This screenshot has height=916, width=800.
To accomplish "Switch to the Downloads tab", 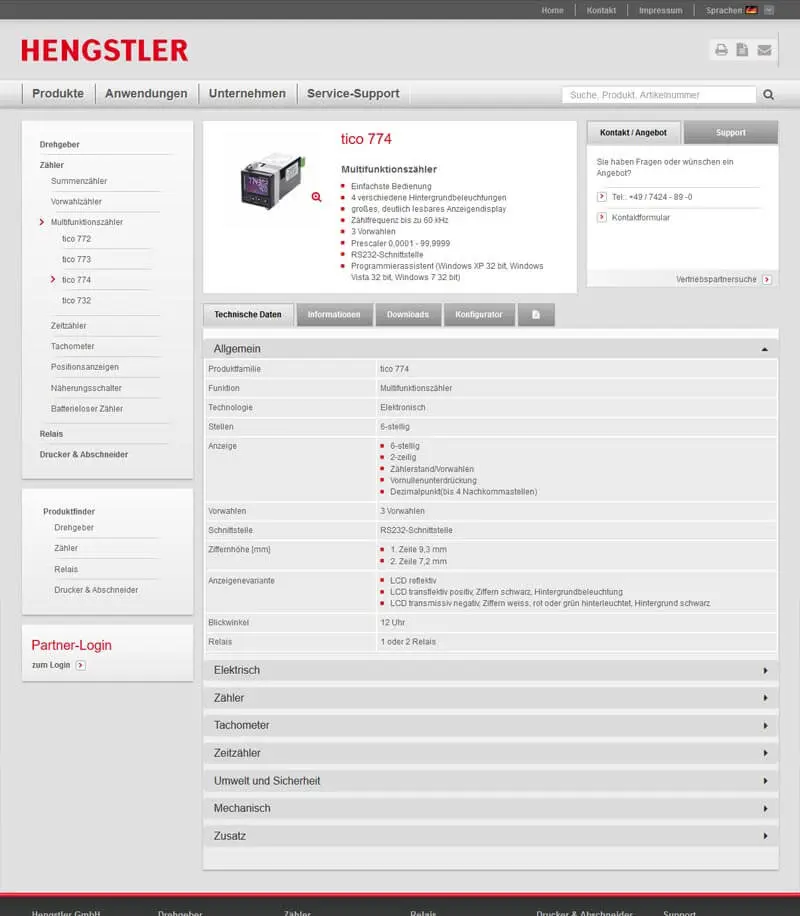I will tap(407, 314).
